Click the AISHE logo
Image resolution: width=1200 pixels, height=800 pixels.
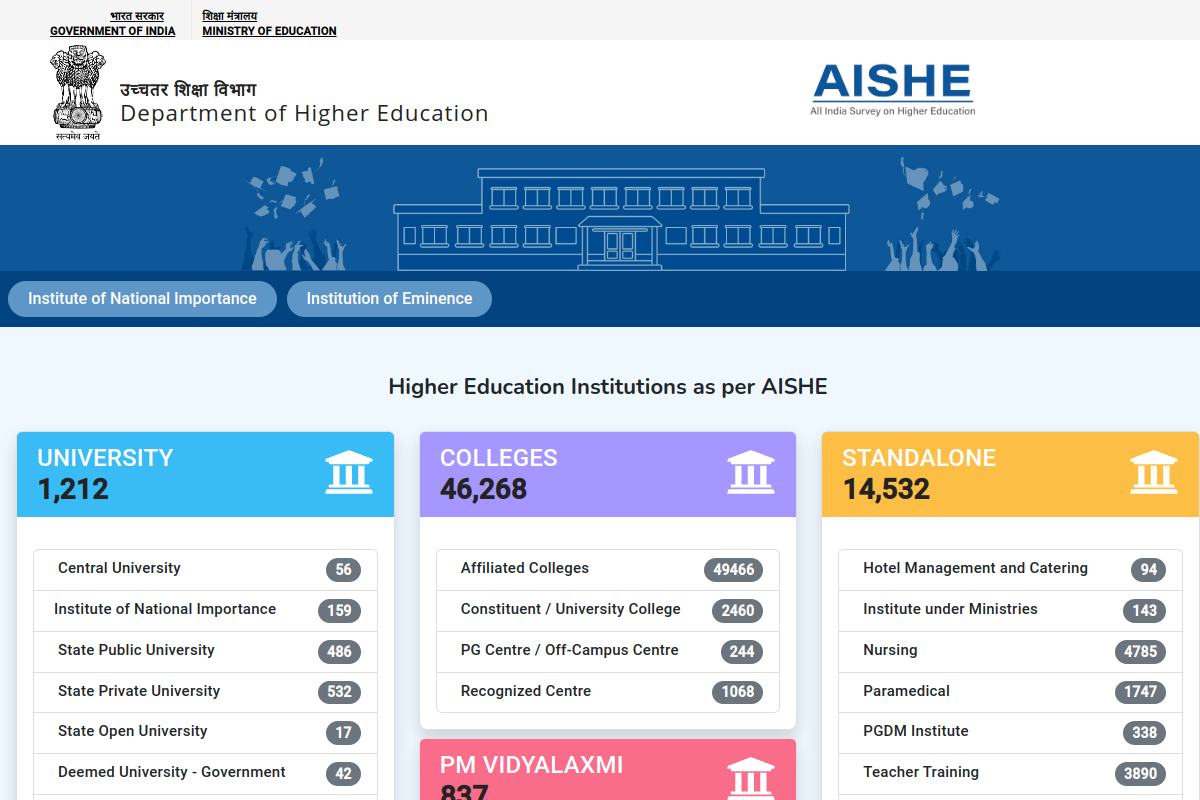point(893,90)
